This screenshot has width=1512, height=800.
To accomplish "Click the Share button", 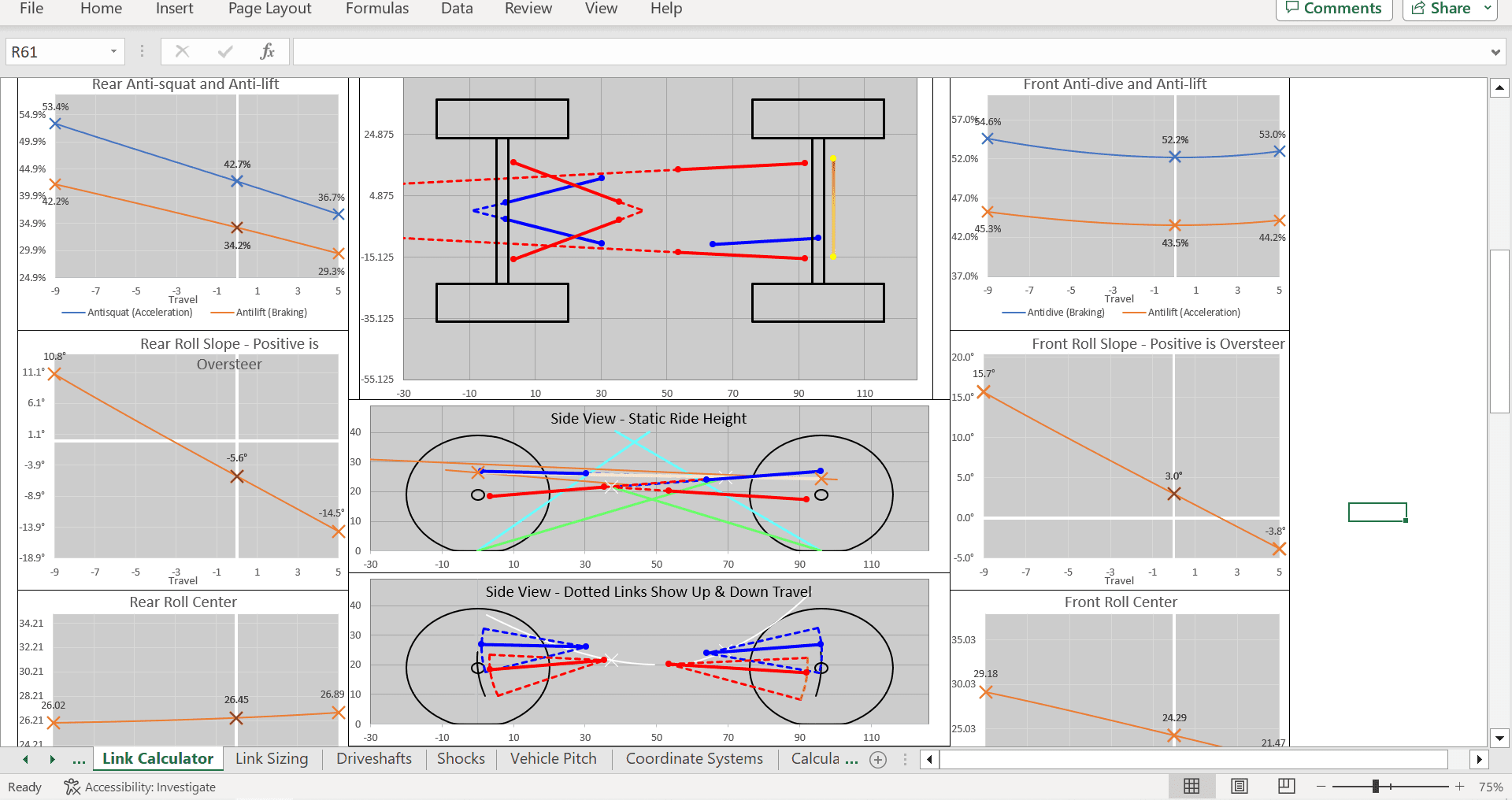I will (x=1442, y=9).
